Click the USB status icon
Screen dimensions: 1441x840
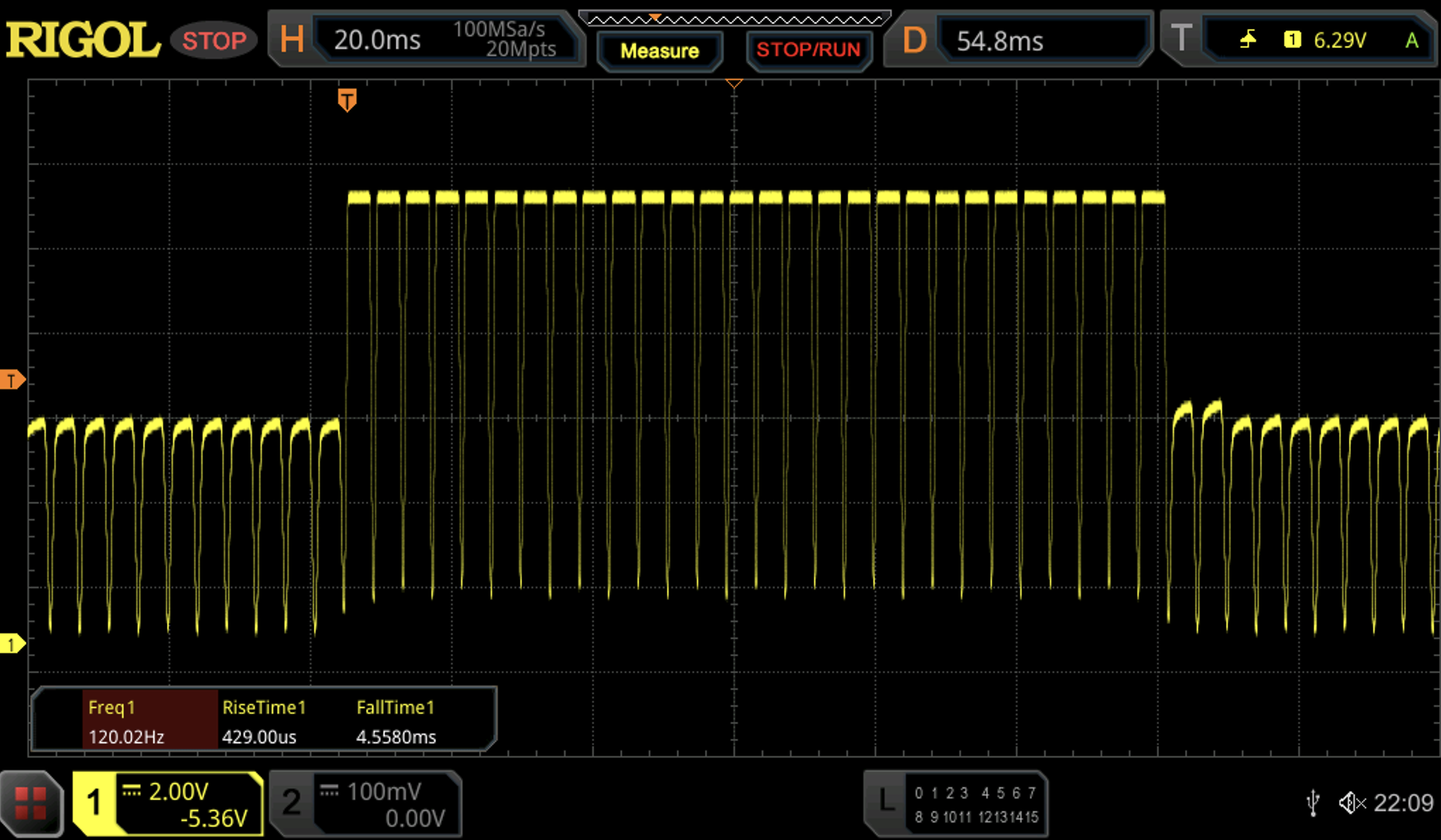coord(1313,803)
